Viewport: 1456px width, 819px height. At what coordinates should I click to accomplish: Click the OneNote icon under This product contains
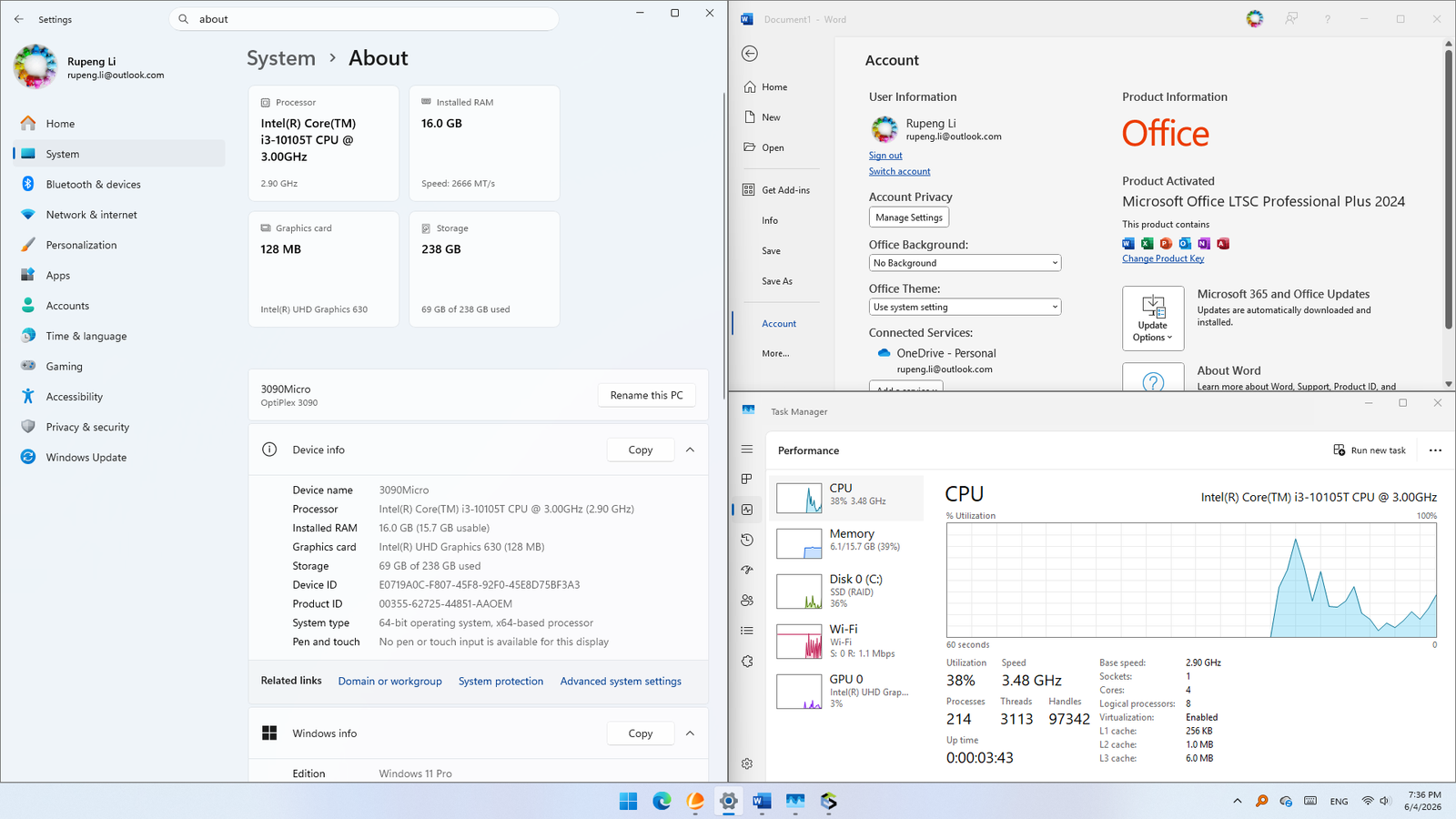1204,243
